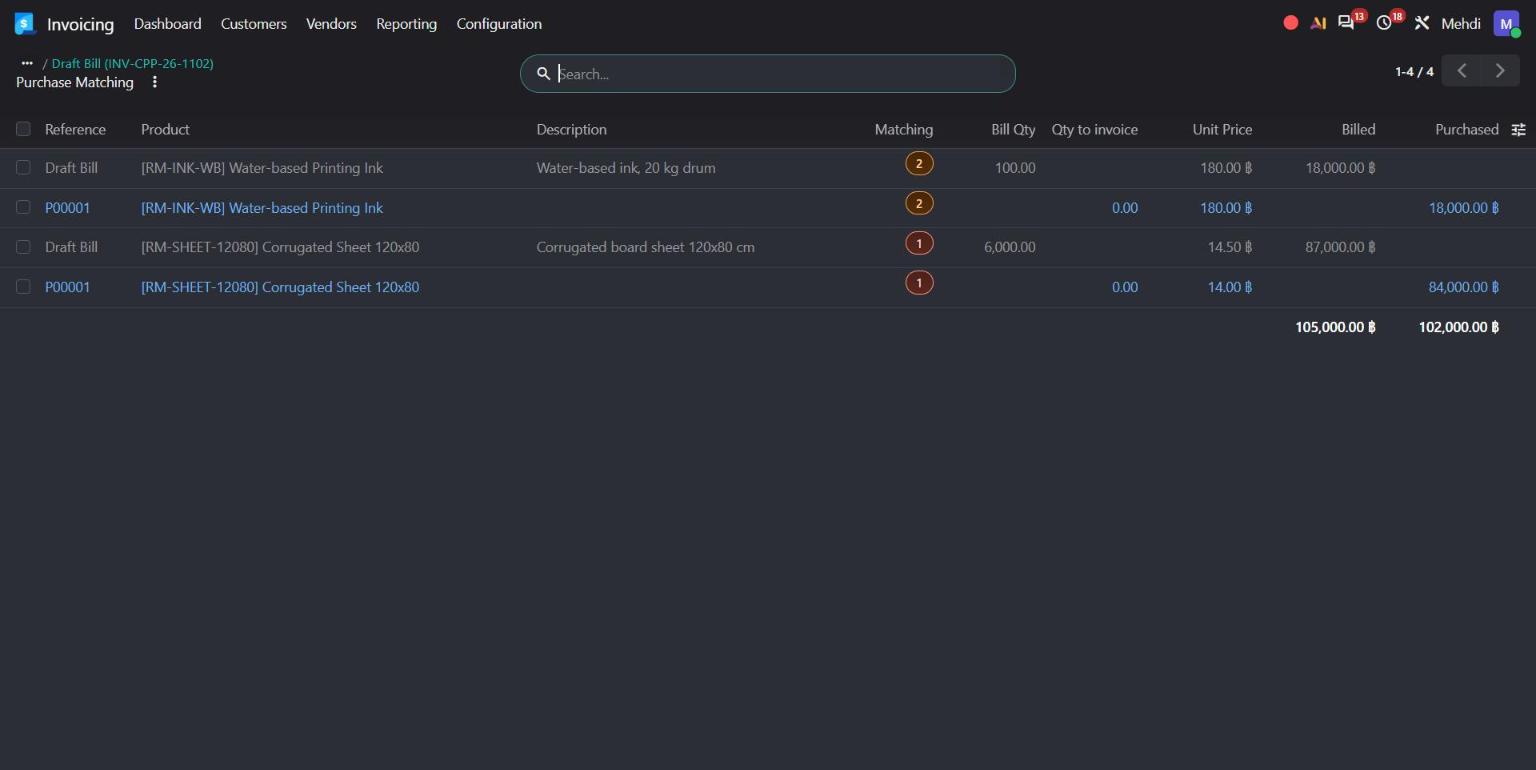The height and width of the screenshot is (770, 1536).
Task: Check the Draft Bill Corrugated Sheet row
Action: point(23,247)
